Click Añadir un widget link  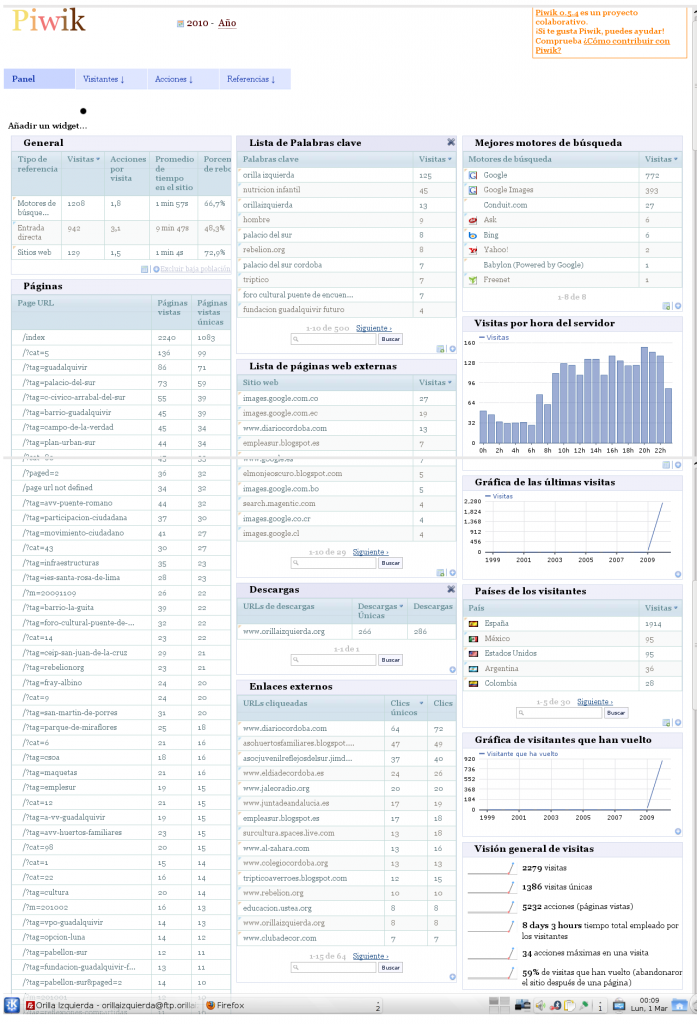[47, 126]
